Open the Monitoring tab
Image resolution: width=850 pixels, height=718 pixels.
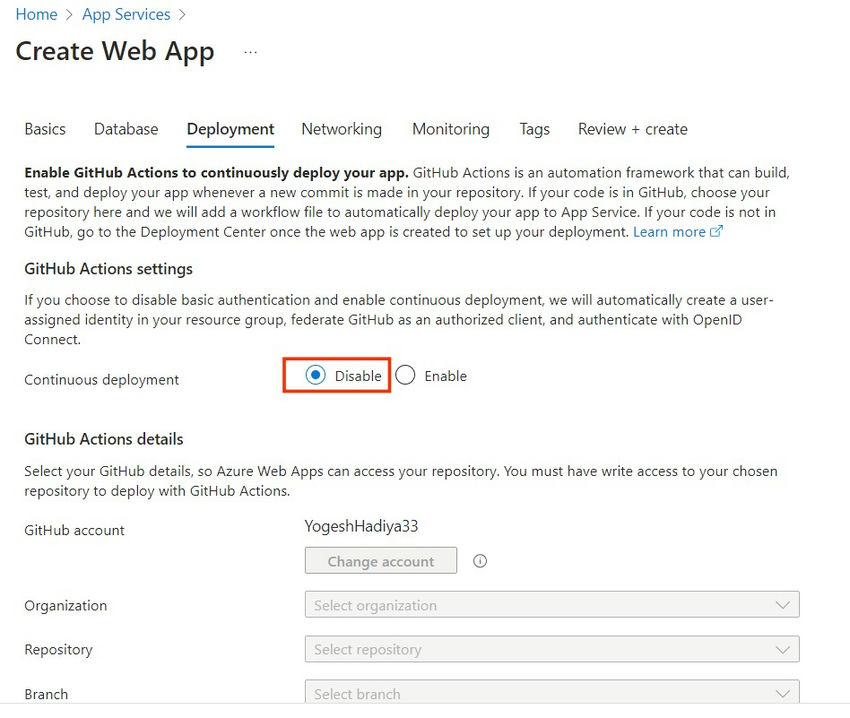(x=450, y=129)
